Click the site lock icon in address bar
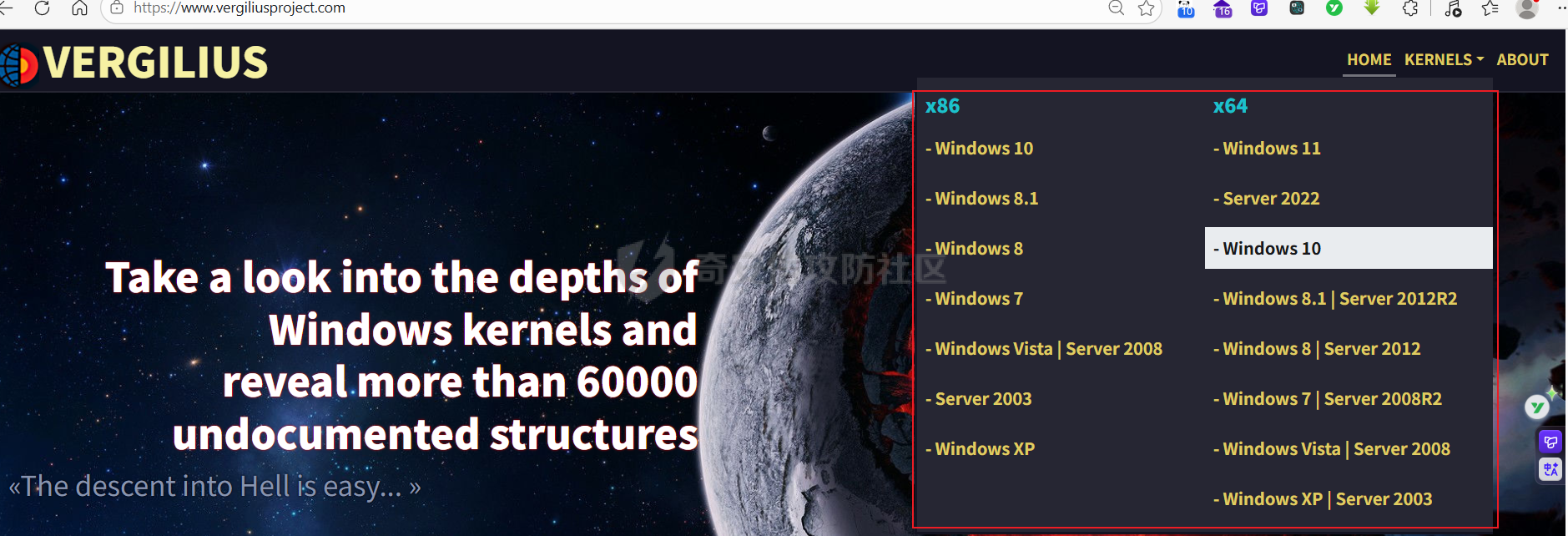1568x536 pixels. 117,8
